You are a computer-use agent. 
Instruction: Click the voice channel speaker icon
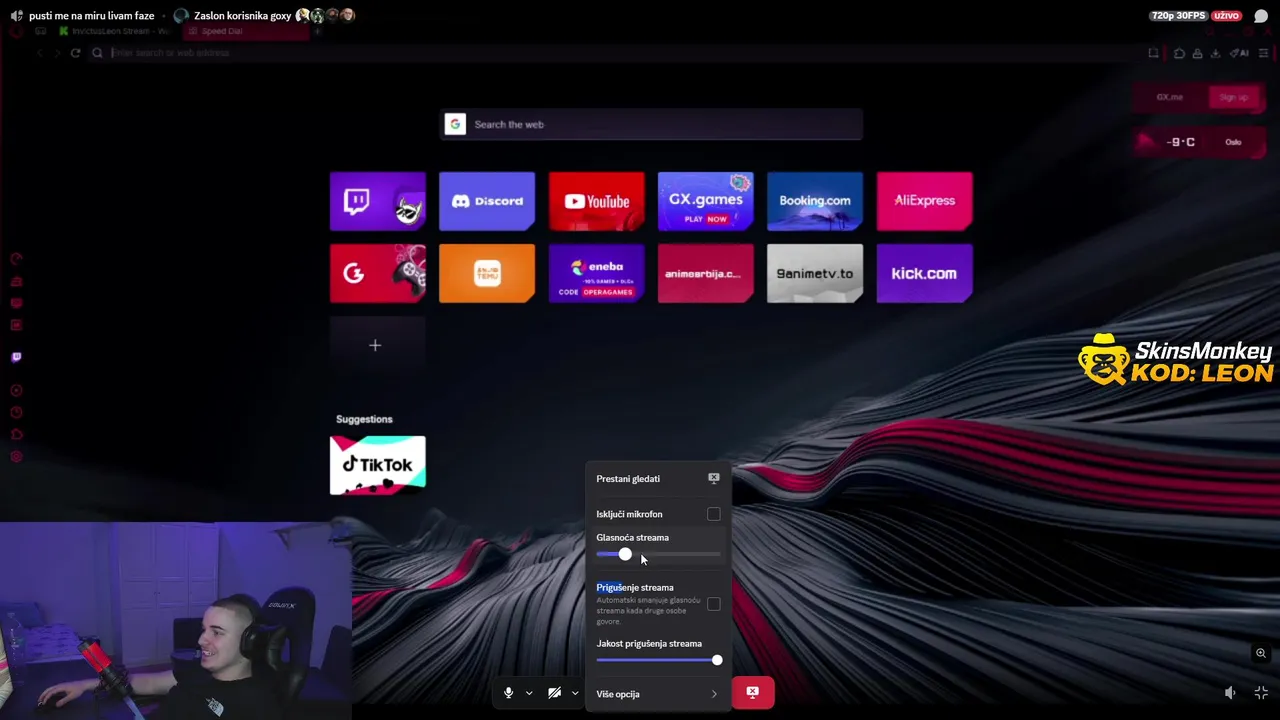(16, 16)
